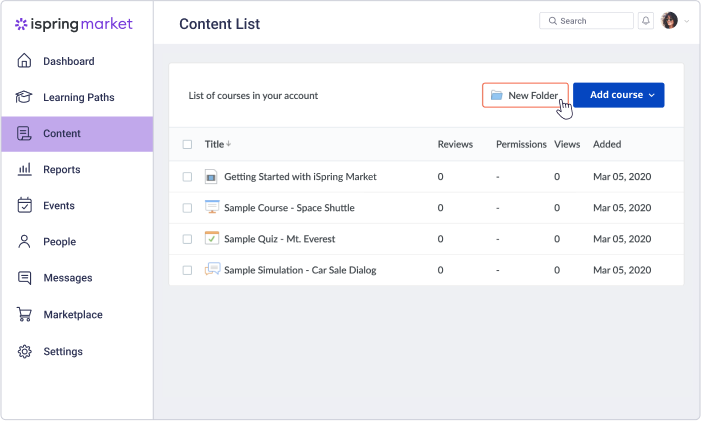
Task: Click Reviews count in Getting Started row
Action: (x=440, y=177)
